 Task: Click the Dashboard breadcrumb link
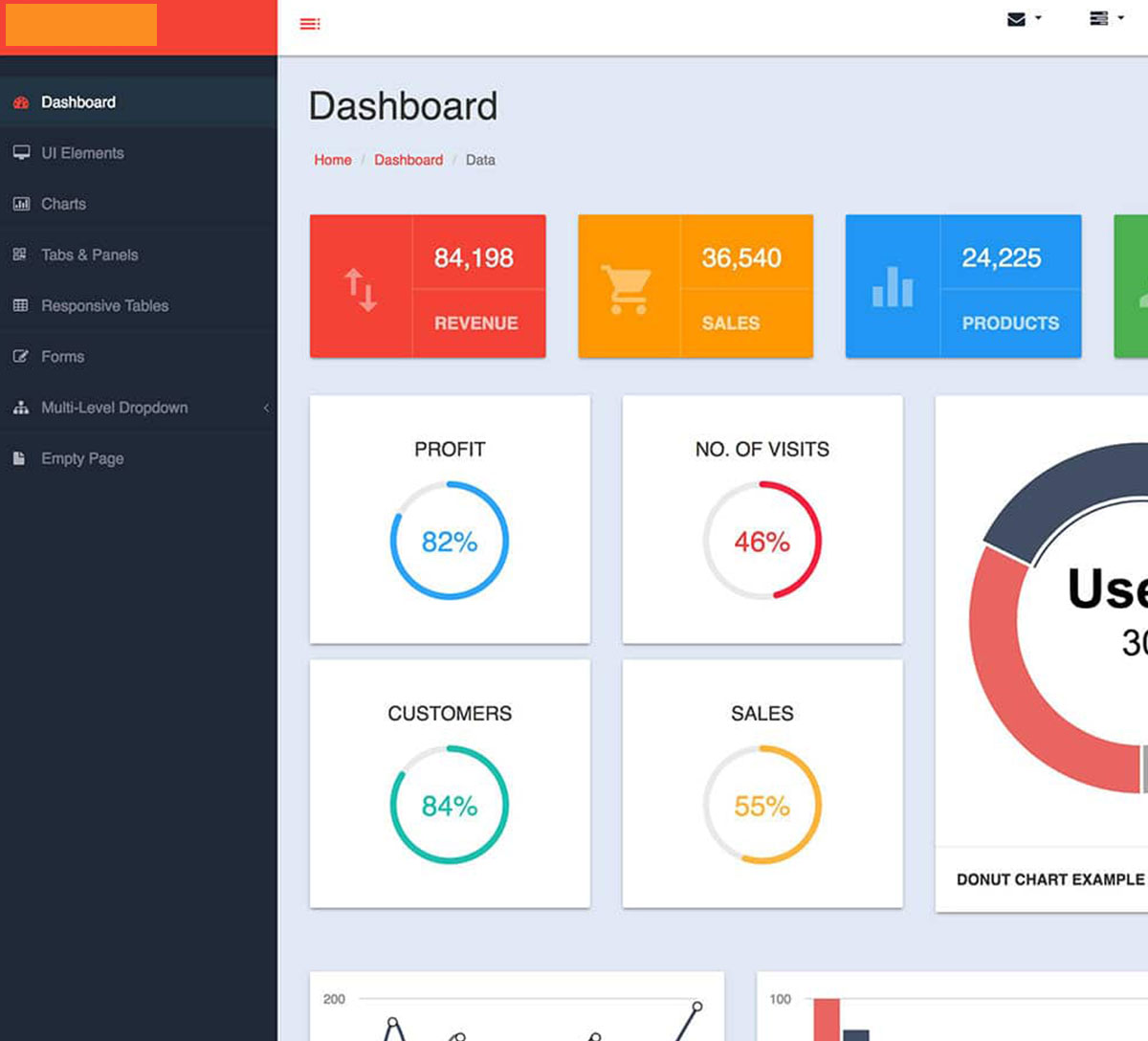point(408,160)
